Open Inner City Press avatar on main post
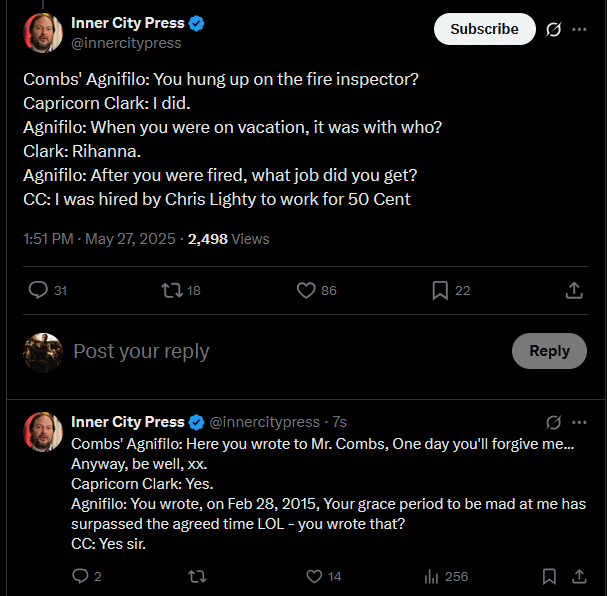The height and width of the screenshot is (596, 607). pyautogui.click(x=43, y=33)
